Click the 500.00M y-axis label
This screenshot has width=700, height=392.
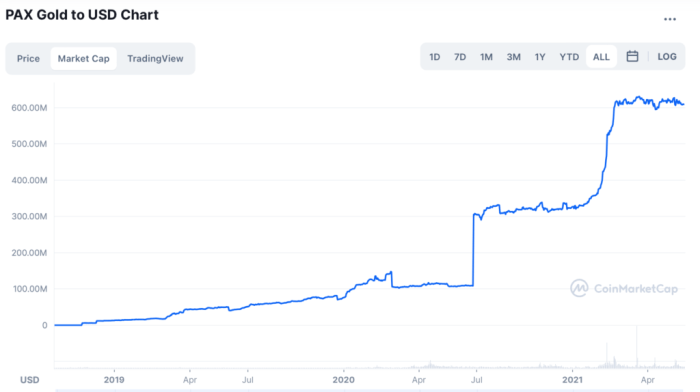(29, 144)
